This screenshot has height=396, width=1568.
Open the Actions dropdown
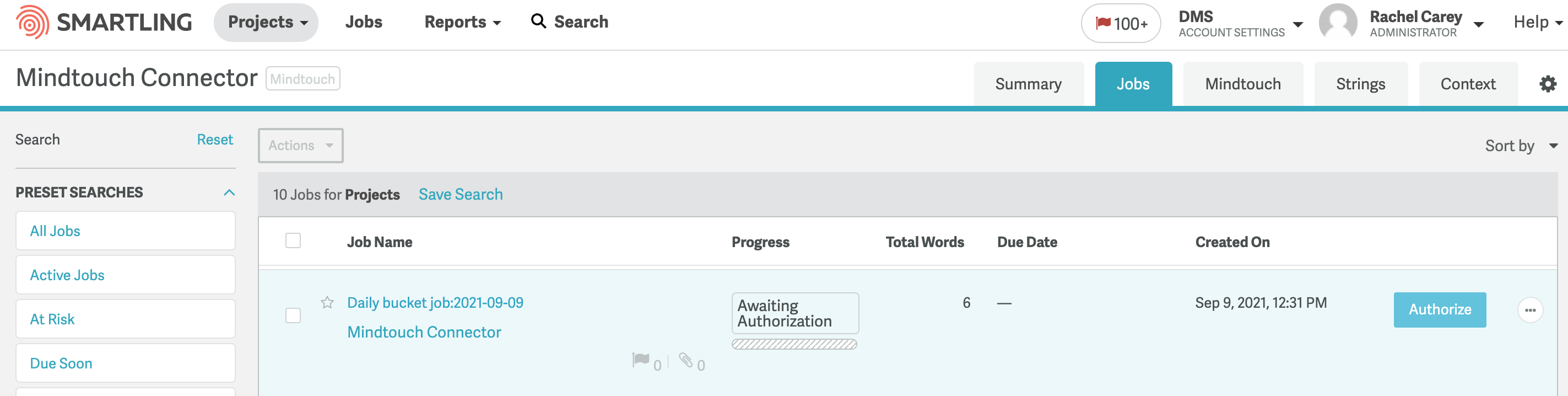pos(301,146)
